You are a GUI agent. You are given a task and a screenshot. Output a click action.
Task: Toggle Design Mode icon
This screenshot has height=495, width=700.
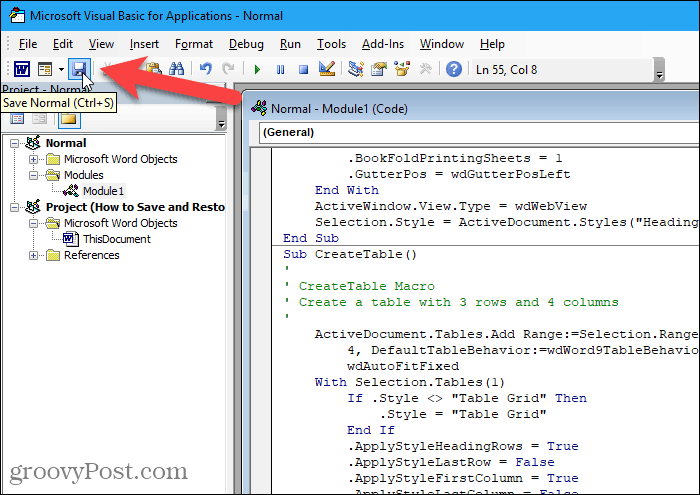tap(327, 69)
